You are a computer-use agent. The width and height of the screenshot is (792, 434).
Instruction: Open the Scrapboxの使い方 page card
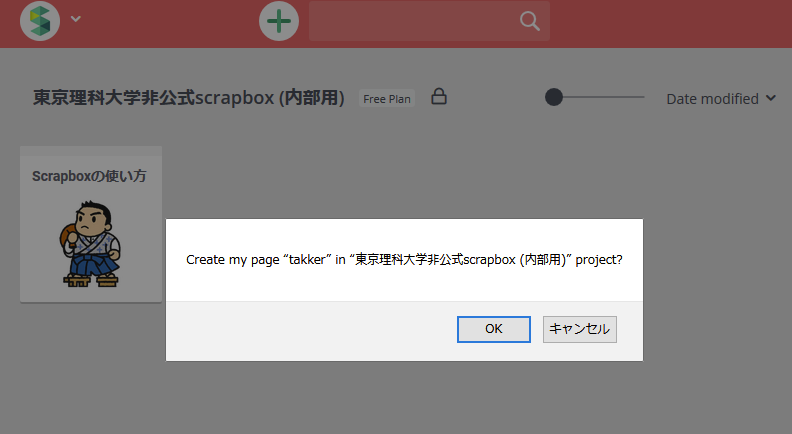(91, 224)
